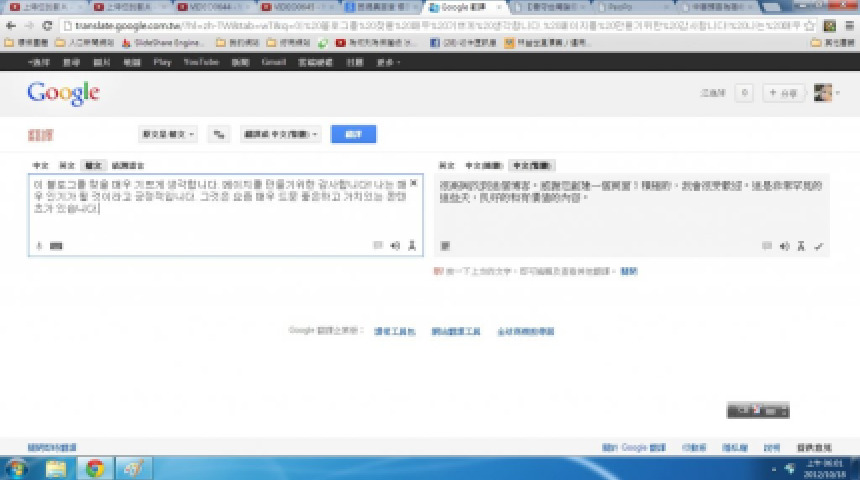Switch output to Traditional Chinese quick button
This screenshot has width=860, height=480.
click(x=533, y=165)
